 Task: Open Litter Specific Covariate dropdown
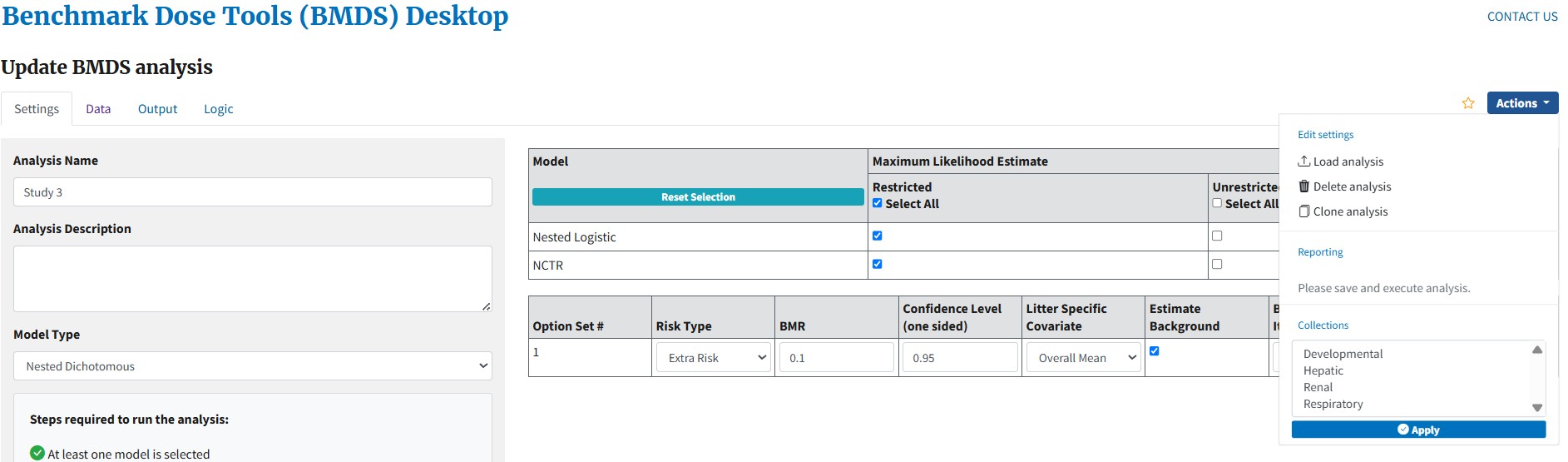point(1083,357)
